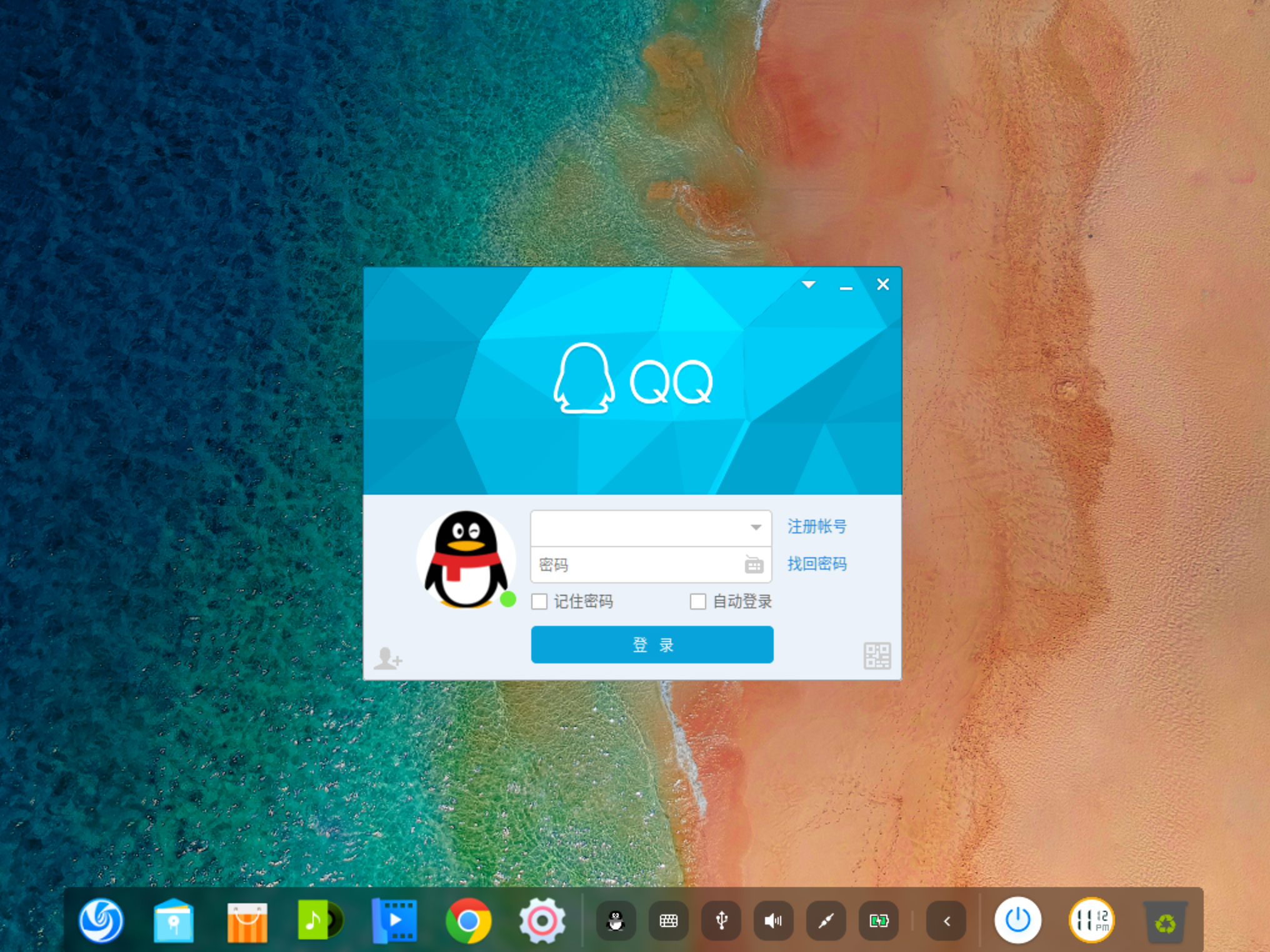The height and width of the screenshot is (952, 1270).
Task: Collapse the dock tray with chevron arrow
Action: (947, 921)
